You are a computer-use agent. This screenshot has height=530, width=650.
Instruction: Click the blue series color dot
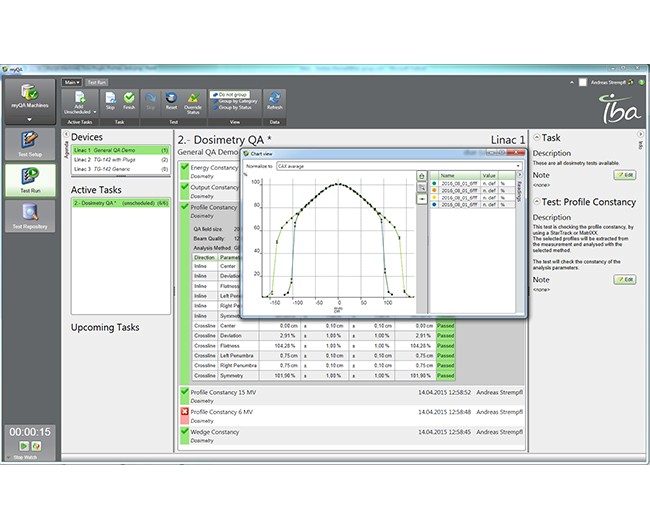[x=434, y=204]
